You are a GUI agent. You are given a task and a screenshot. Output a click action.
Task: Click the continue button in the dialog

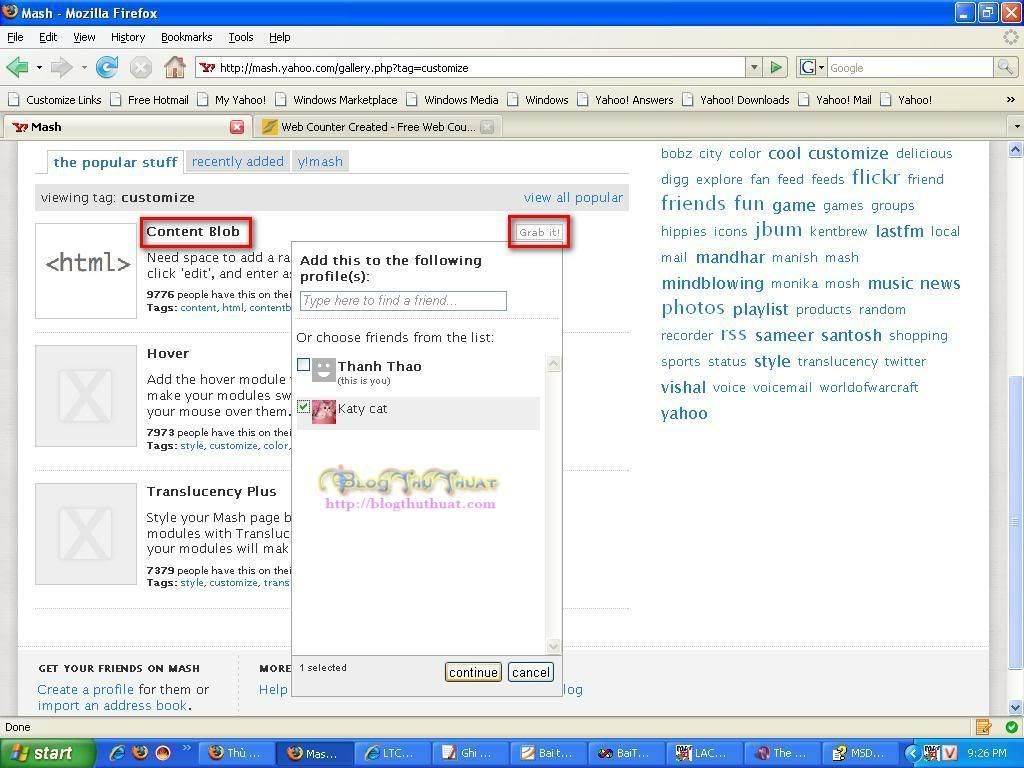pyautogui.click(x=473, y=672)
